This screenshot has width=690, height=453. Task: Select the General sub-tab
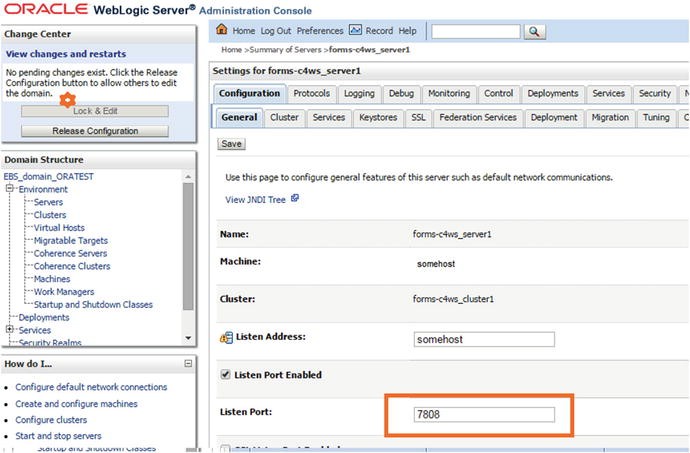point(239,118)
